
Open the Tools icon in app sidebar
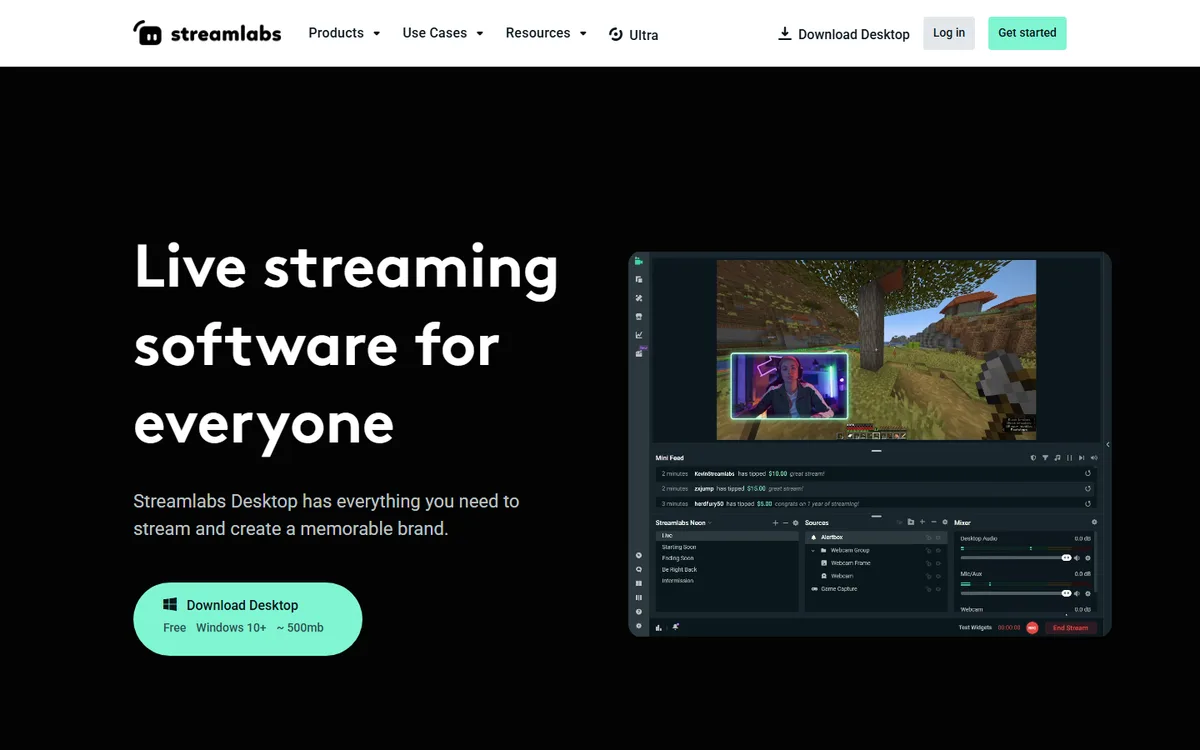click(x=639, y=298)
